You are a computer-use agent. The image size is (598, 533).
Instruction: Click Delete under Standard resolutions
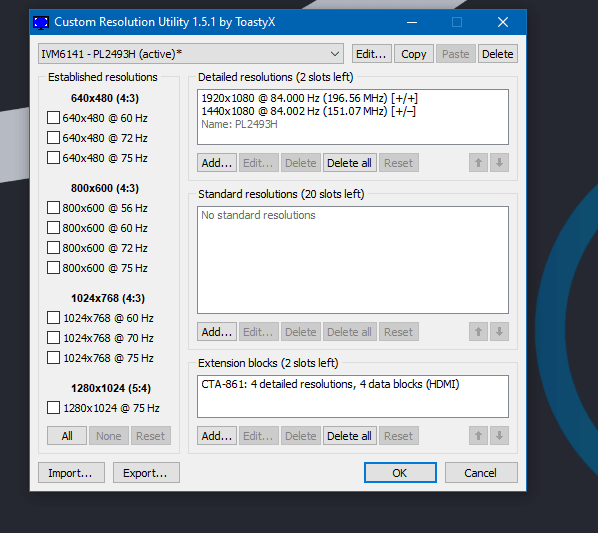[301, 332]
